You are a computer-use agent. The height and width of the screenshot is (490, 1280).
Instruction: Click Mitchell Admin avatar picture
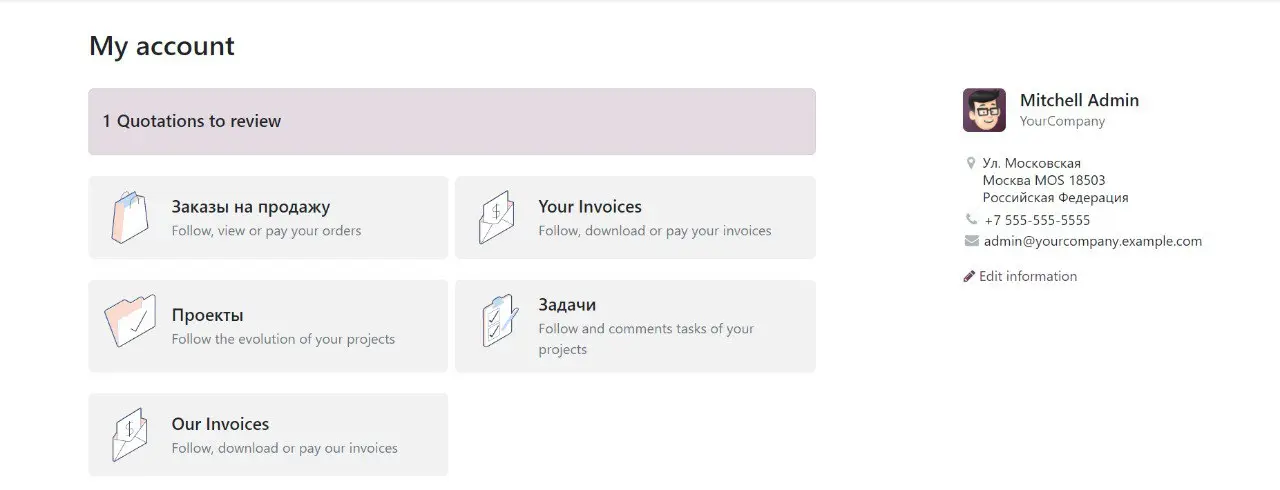(984, 110)
